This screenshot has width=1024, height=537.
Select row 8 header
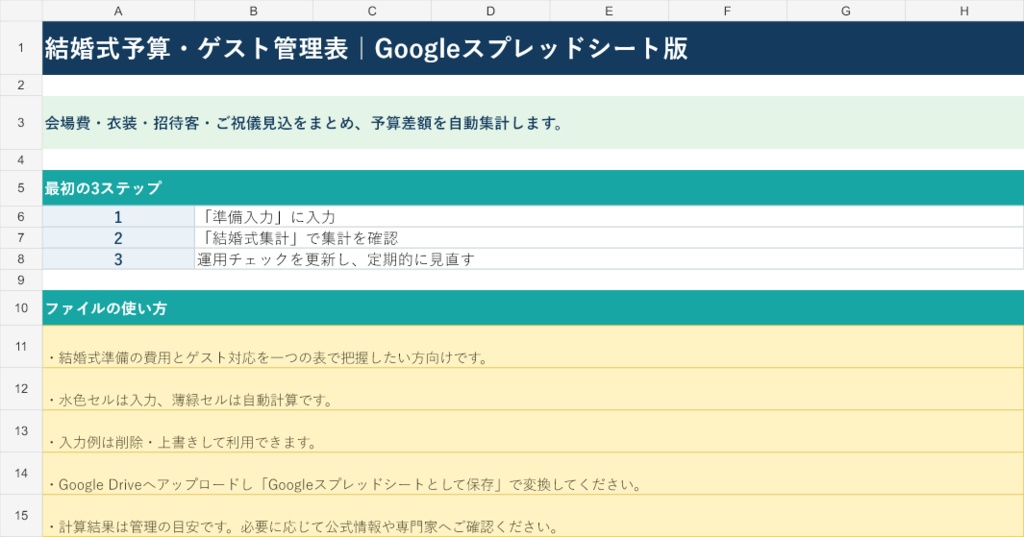click(21, 259)
